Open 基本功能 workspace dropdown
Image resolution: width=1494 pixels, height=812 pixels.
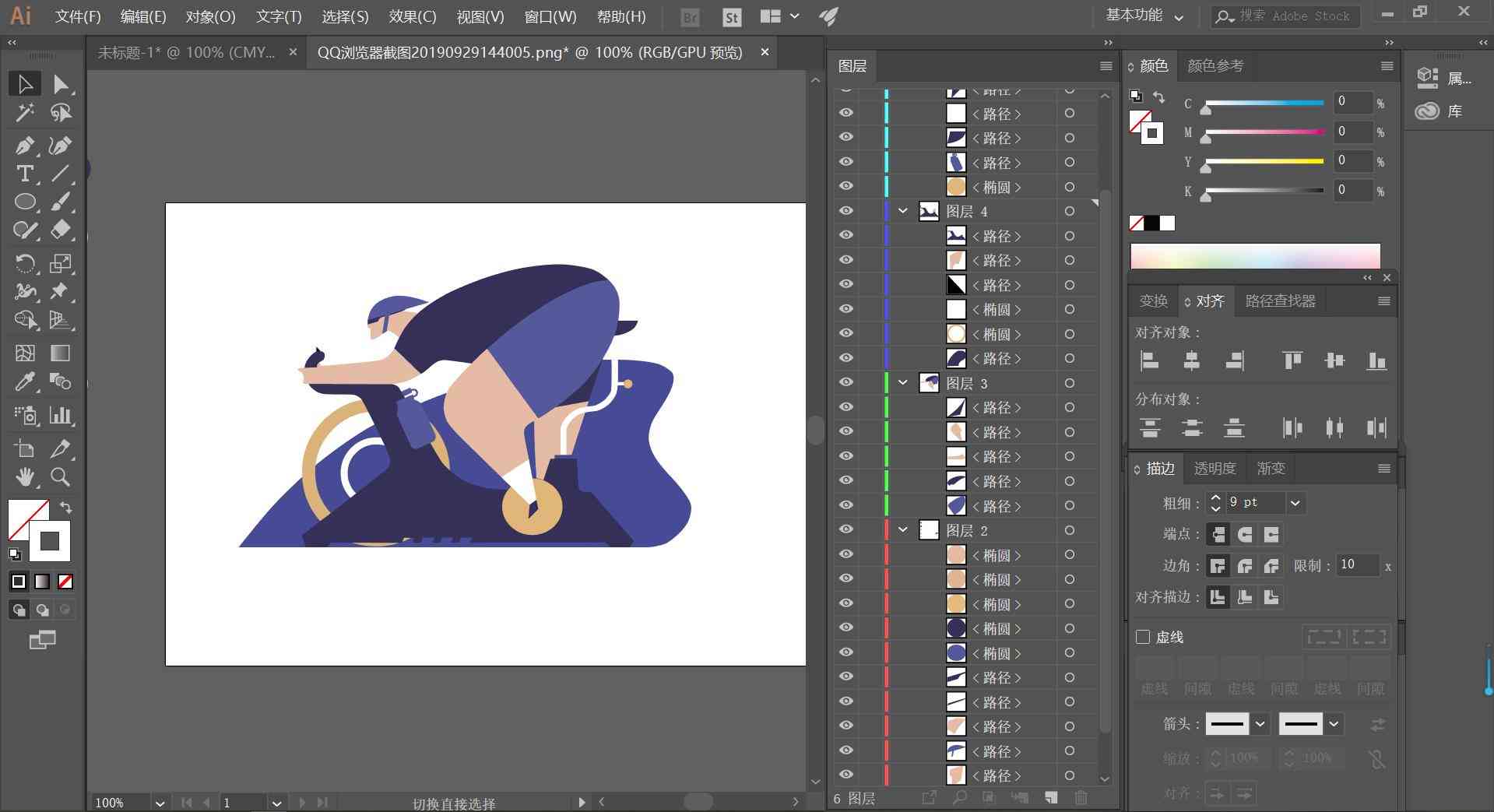point(1144,16)
